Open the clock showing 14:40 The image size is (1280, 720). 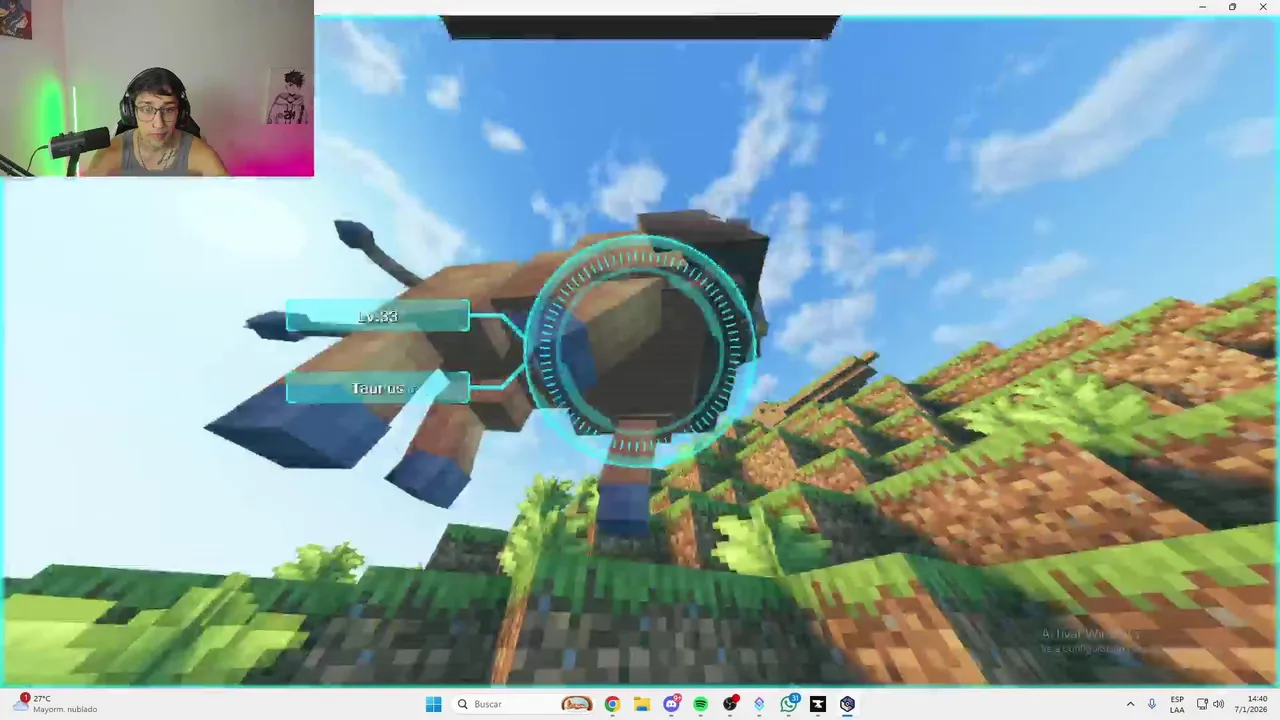coord(1250,704)
